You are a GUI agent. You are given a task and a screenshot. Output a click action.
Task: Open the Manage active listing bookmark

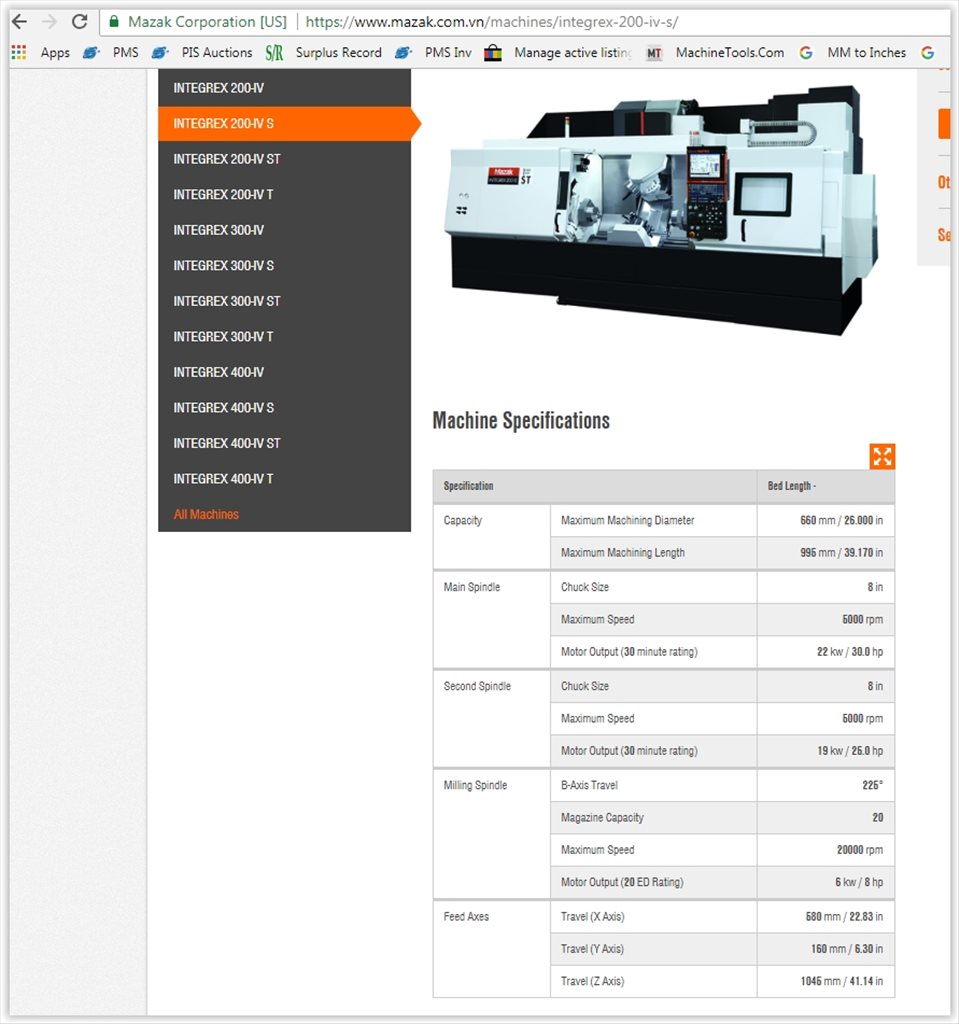573,52
